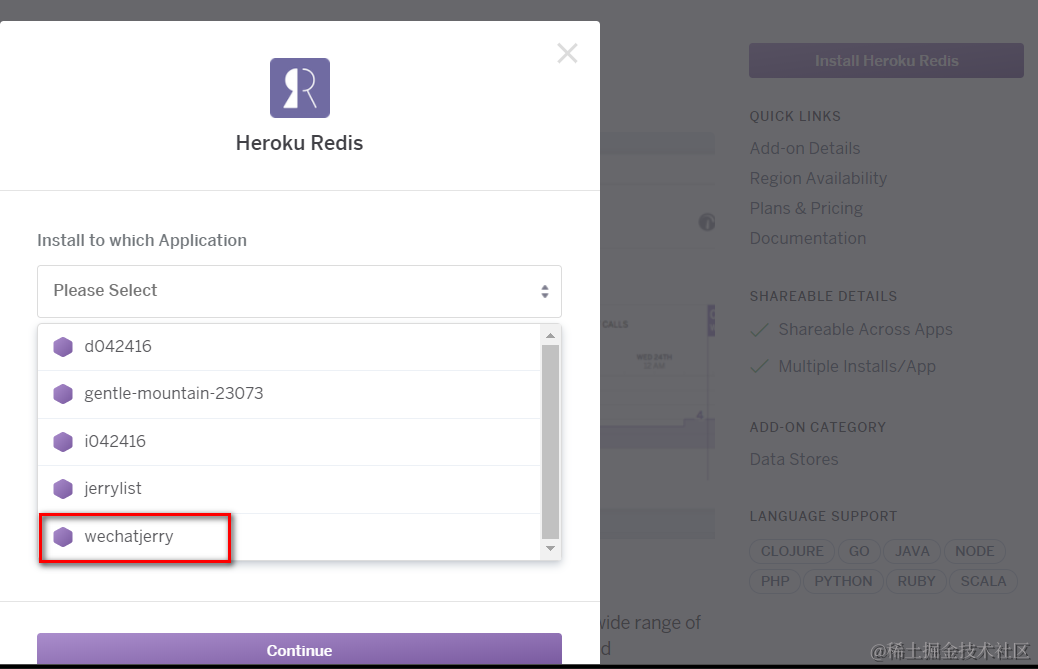
Task: Close the Heroku Redis install dialog
Action: point(567,53)
